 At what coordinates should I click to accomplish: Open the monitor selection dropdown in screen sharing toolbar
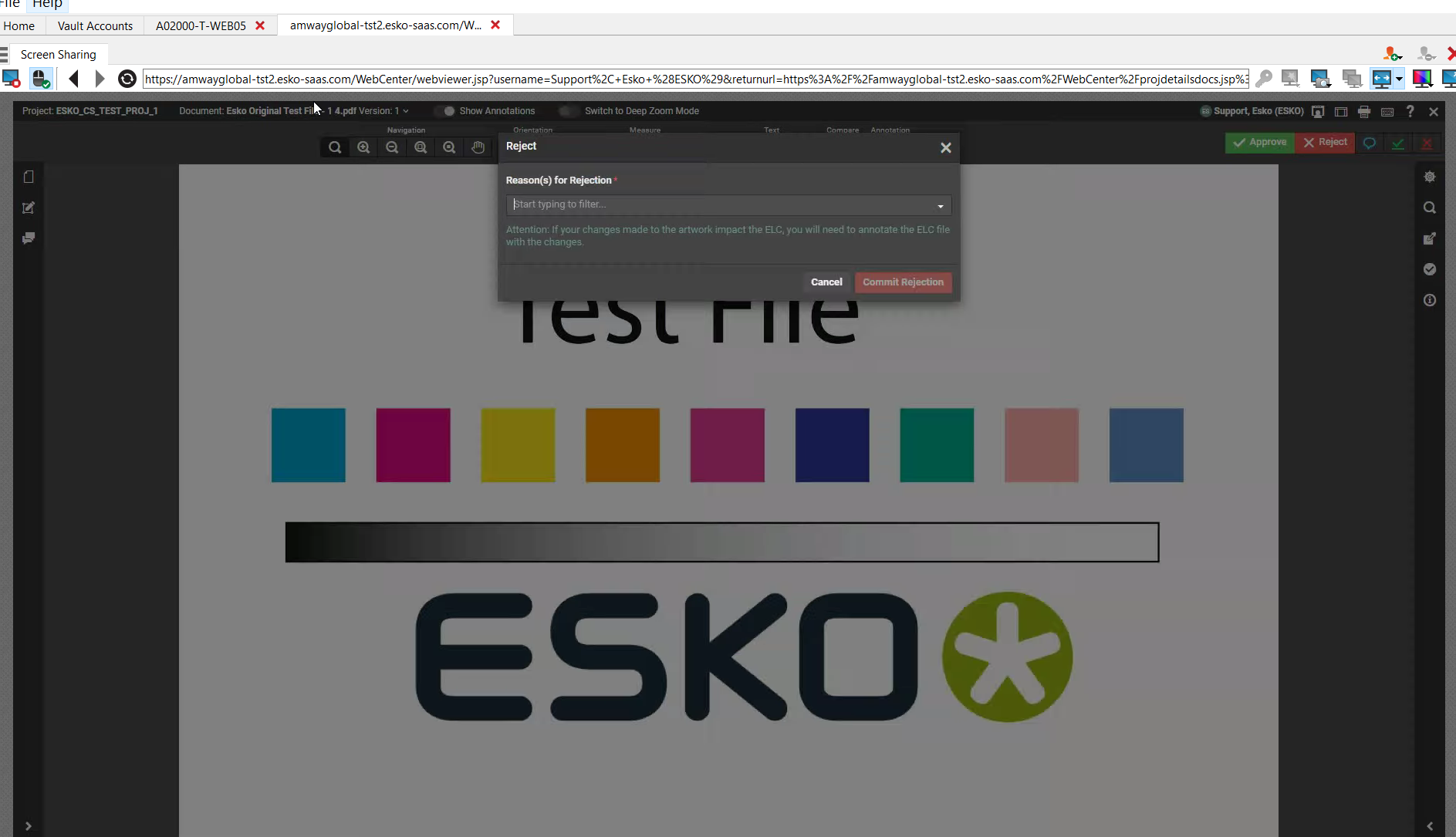point(1397,78)
